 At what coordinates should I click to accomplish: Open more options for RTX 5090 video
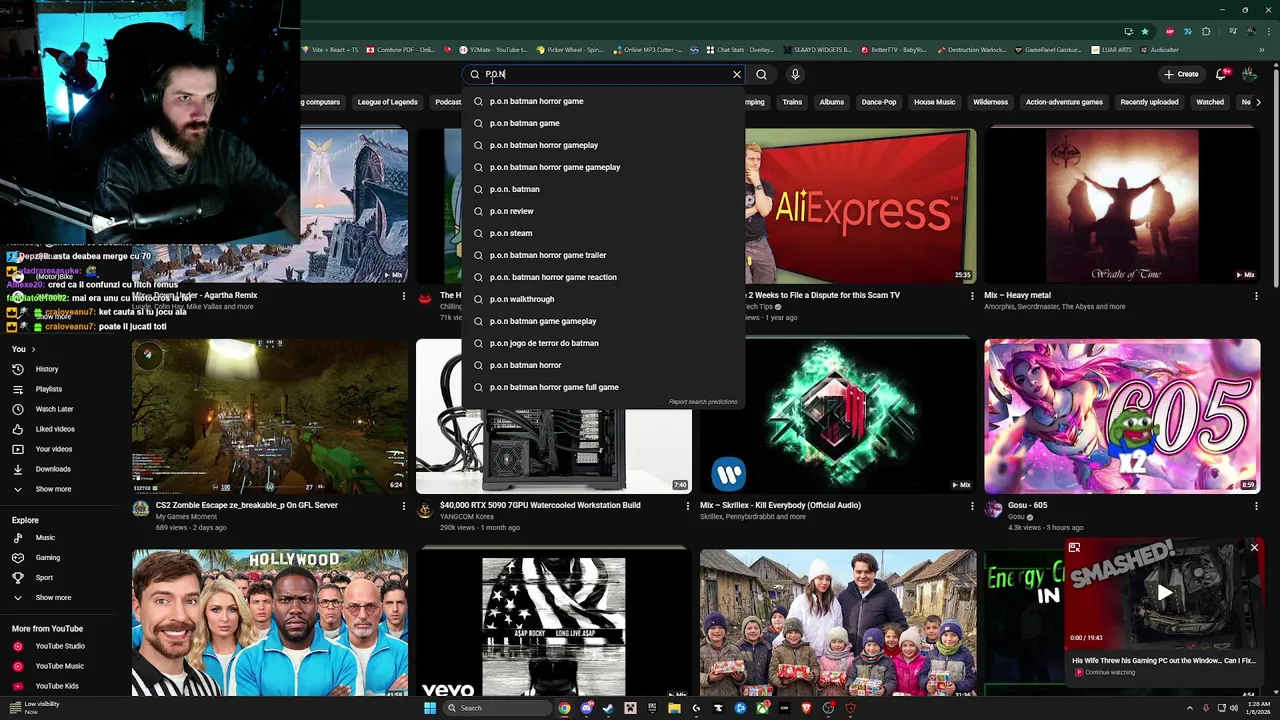[687, 506]
